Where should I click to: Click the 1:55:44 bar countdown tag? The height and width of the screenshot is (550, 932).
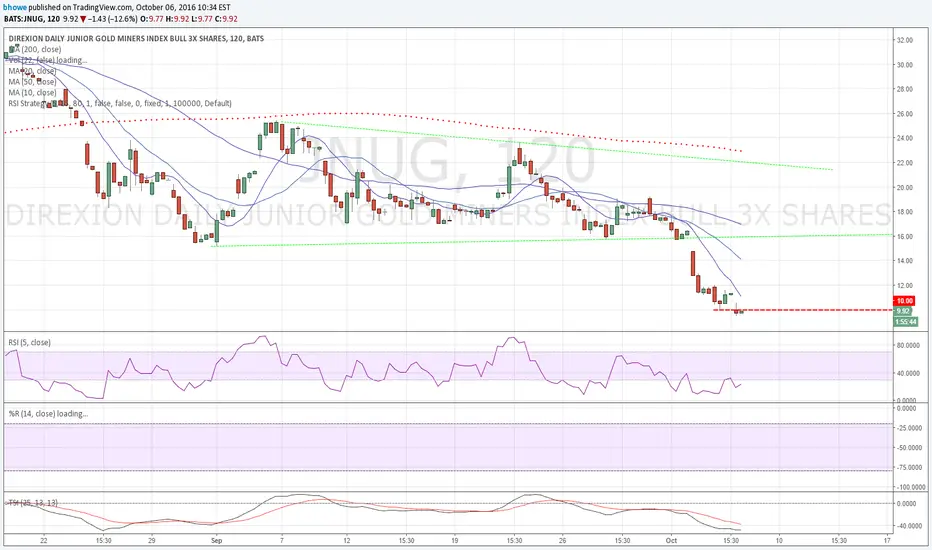click(906, 322)
